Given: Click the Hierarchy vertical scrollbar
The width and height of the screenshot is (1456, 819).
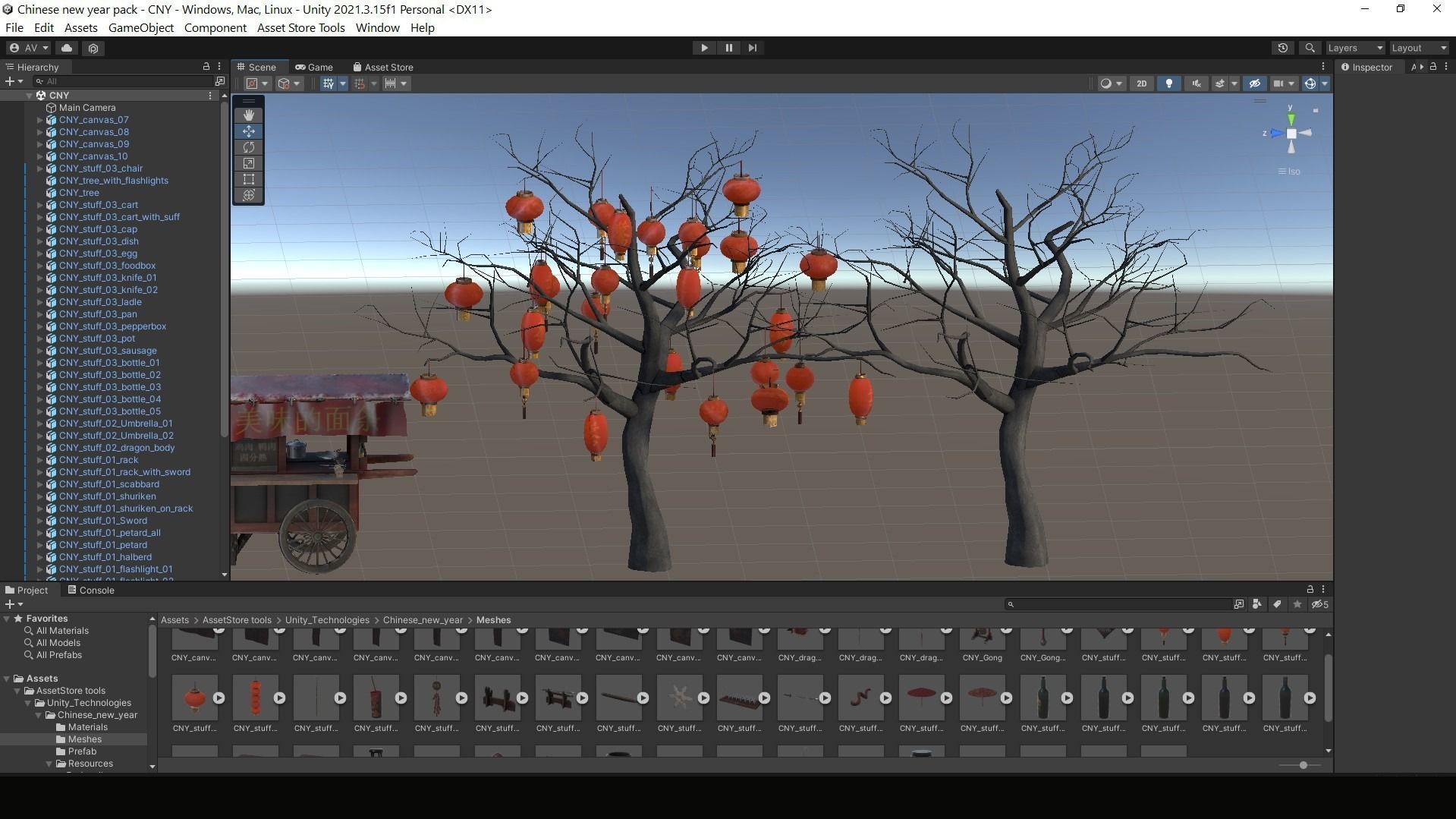Looking at the screenshot, I should pos(224,269).
